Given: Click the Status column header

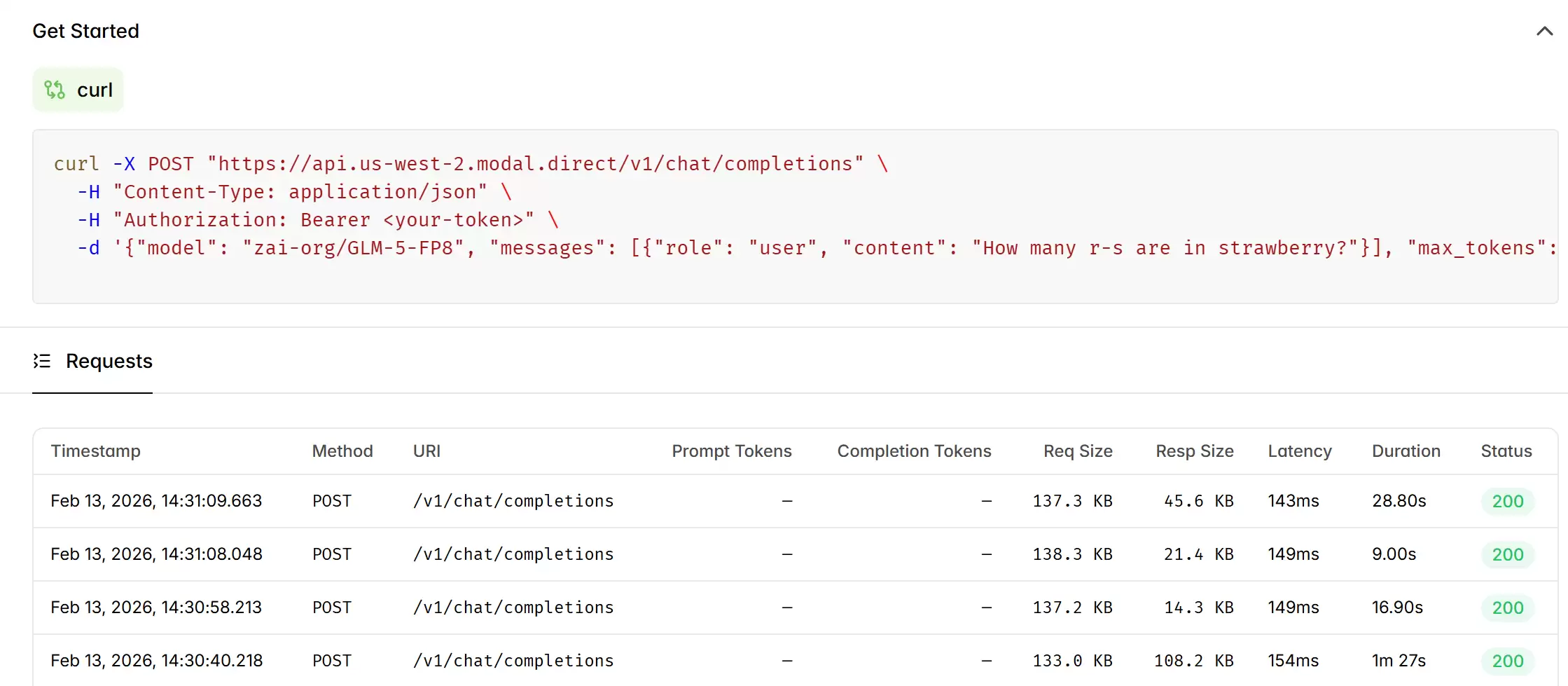Looking at the screenshot, I should click(1506, 451).
